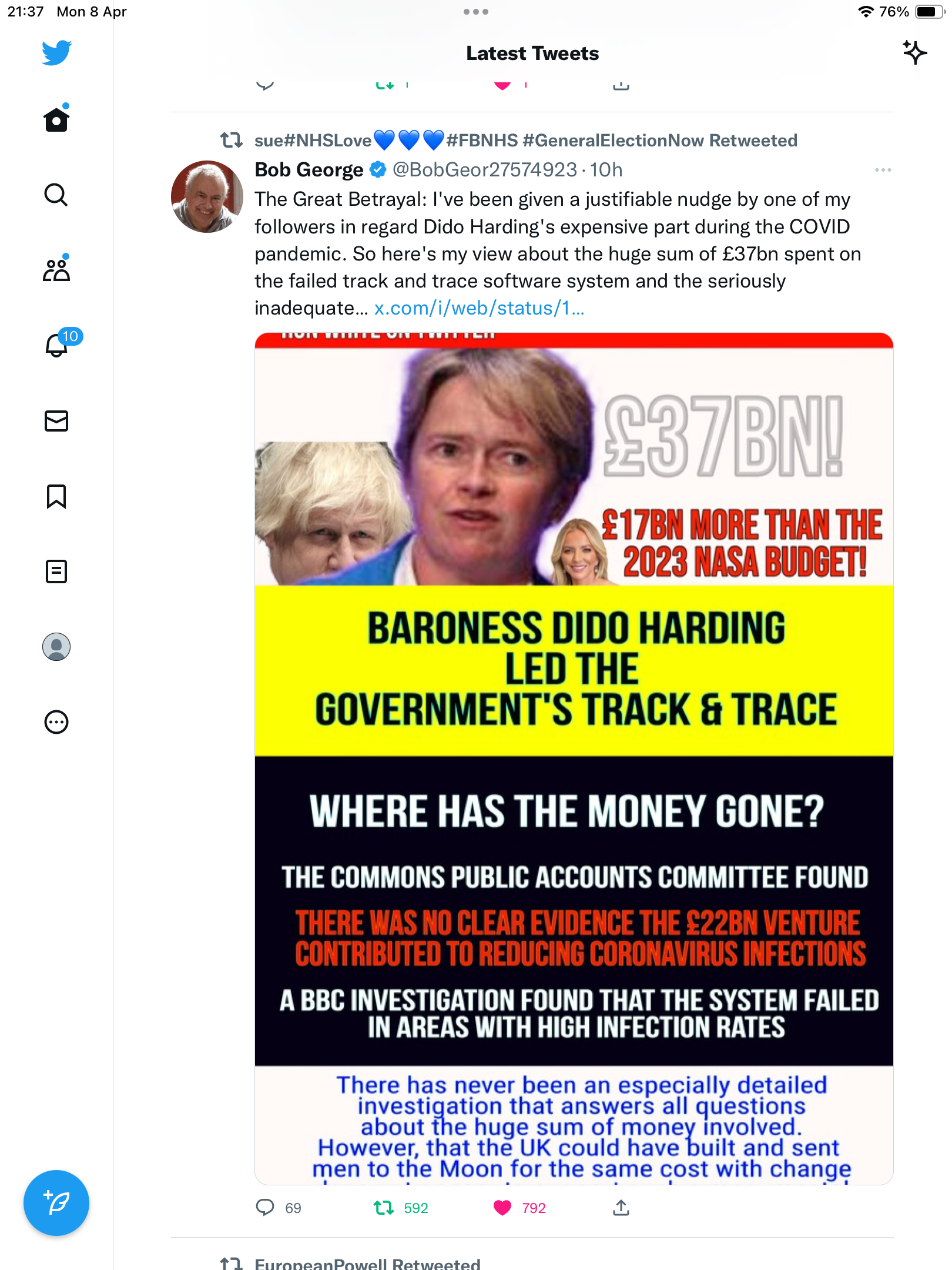Unlike Bob George's tweet with 792 likes

502,1208
